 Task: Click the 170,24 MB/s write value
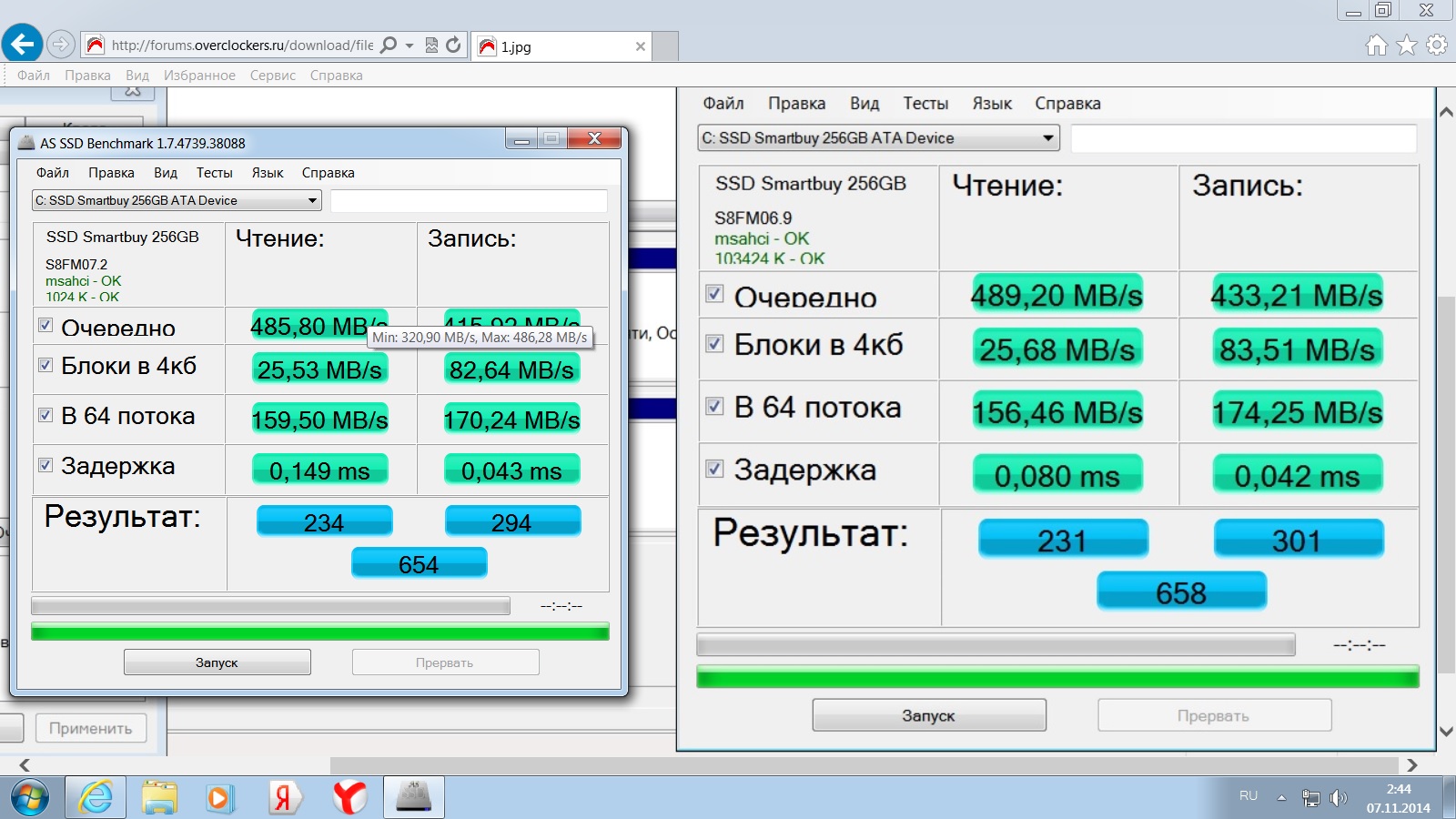coord(511,419)
